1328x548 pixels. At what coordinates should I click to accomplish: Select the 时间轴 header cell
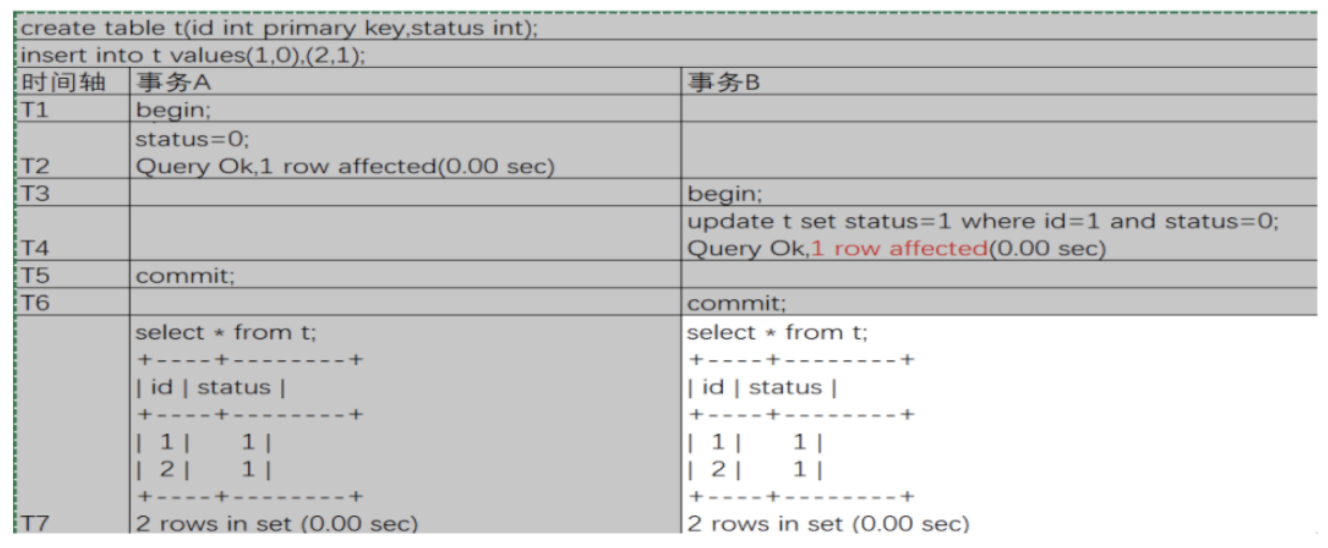click(x=73, y=82)
